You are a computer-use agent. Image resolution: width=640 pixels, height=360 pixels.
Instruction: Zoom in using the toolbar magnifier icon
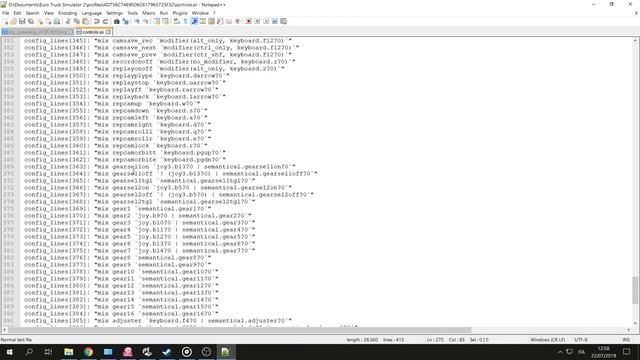click(x=137, y=21)
